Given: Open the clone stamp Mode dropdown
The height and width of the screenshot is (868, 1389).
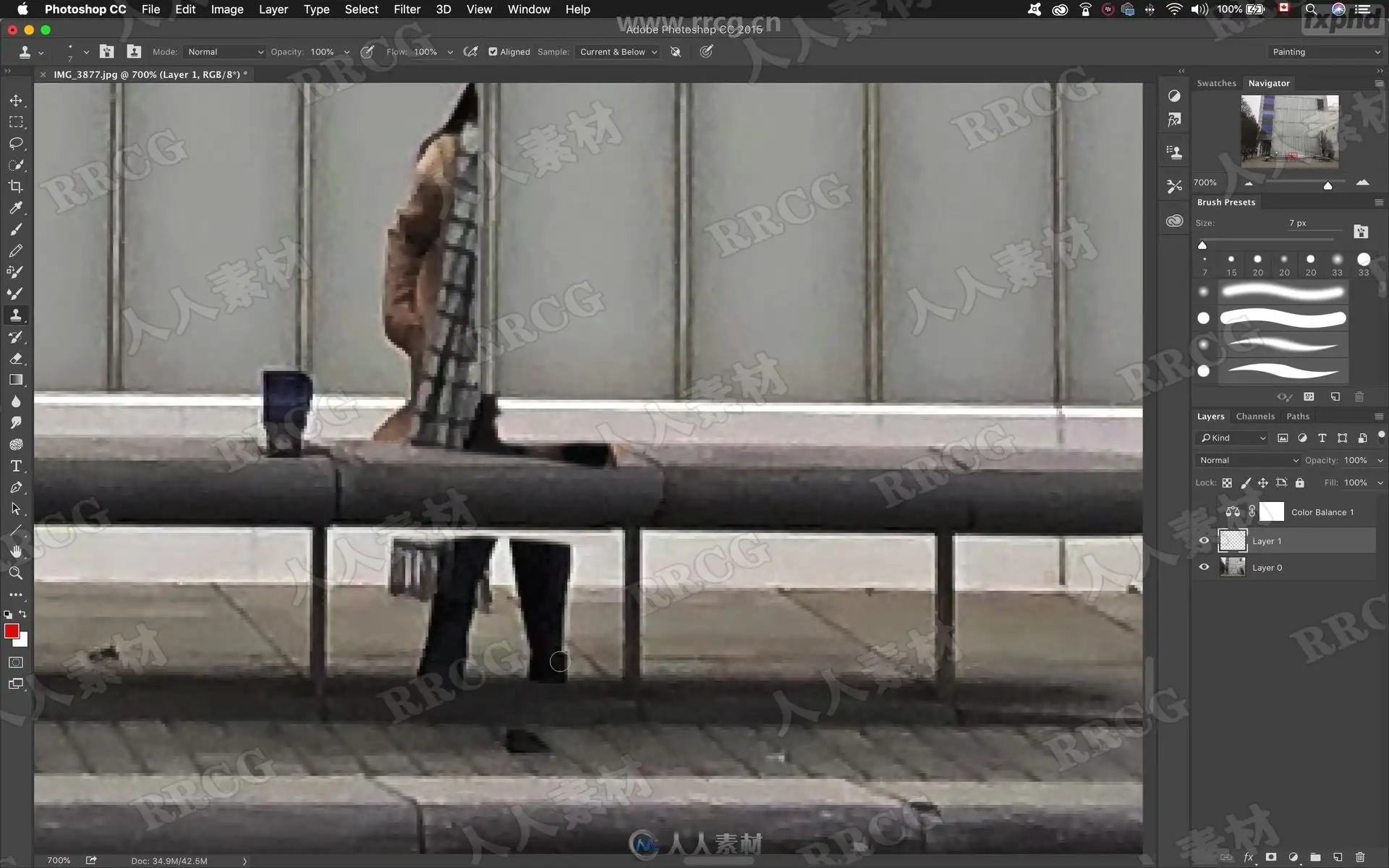Looking at the screenshot, I should [x=225, y=52].
